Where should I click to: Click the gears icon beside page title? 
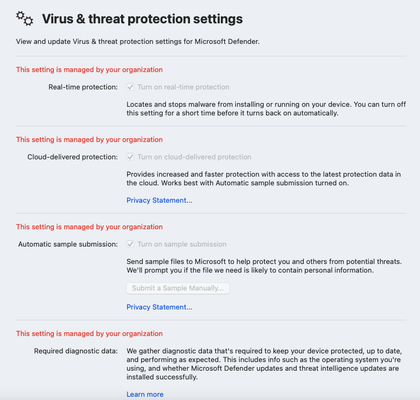pos(25,18)
